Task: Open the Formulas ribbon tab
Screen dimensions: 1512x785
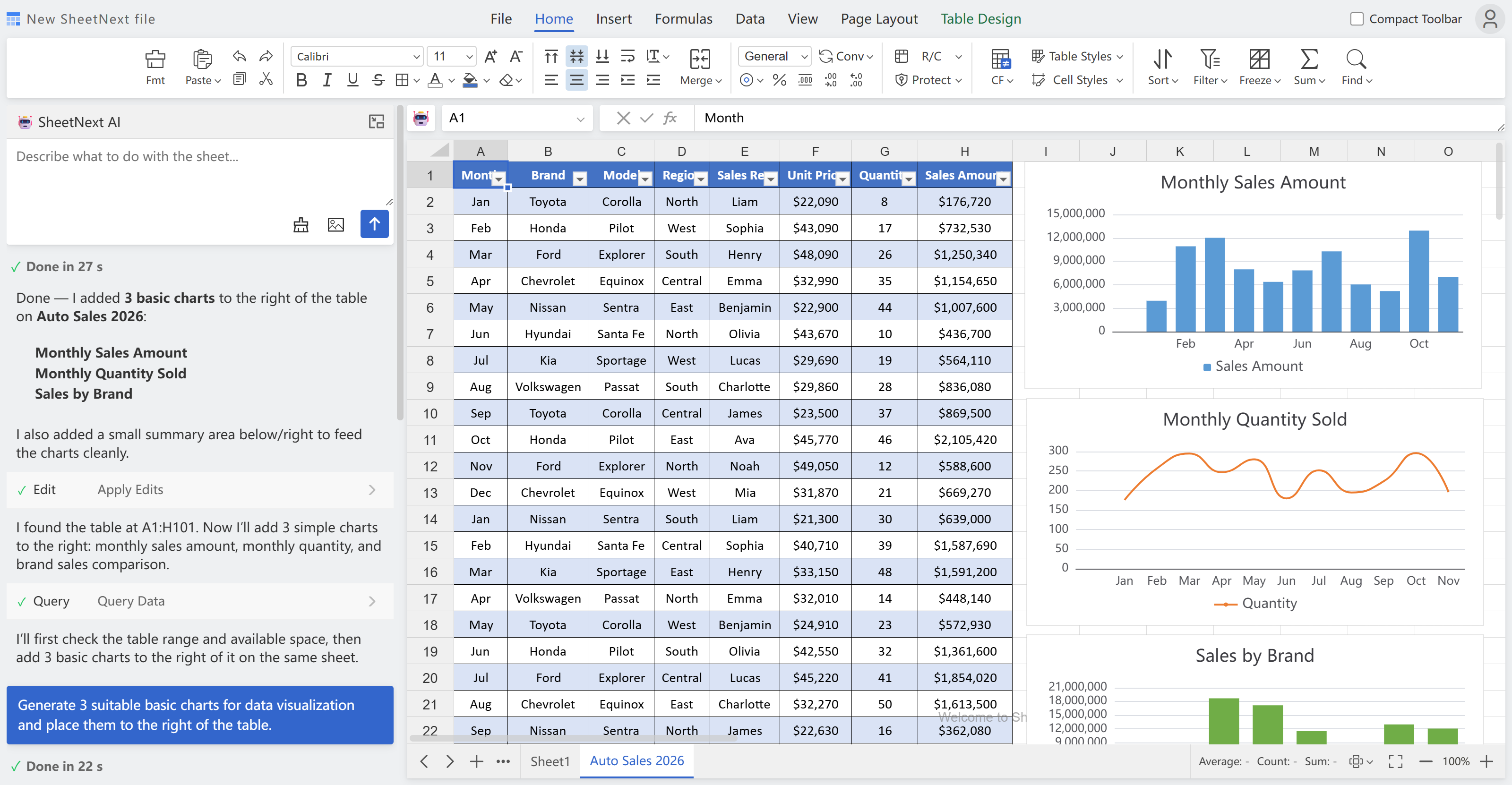Action: (683, 19)
